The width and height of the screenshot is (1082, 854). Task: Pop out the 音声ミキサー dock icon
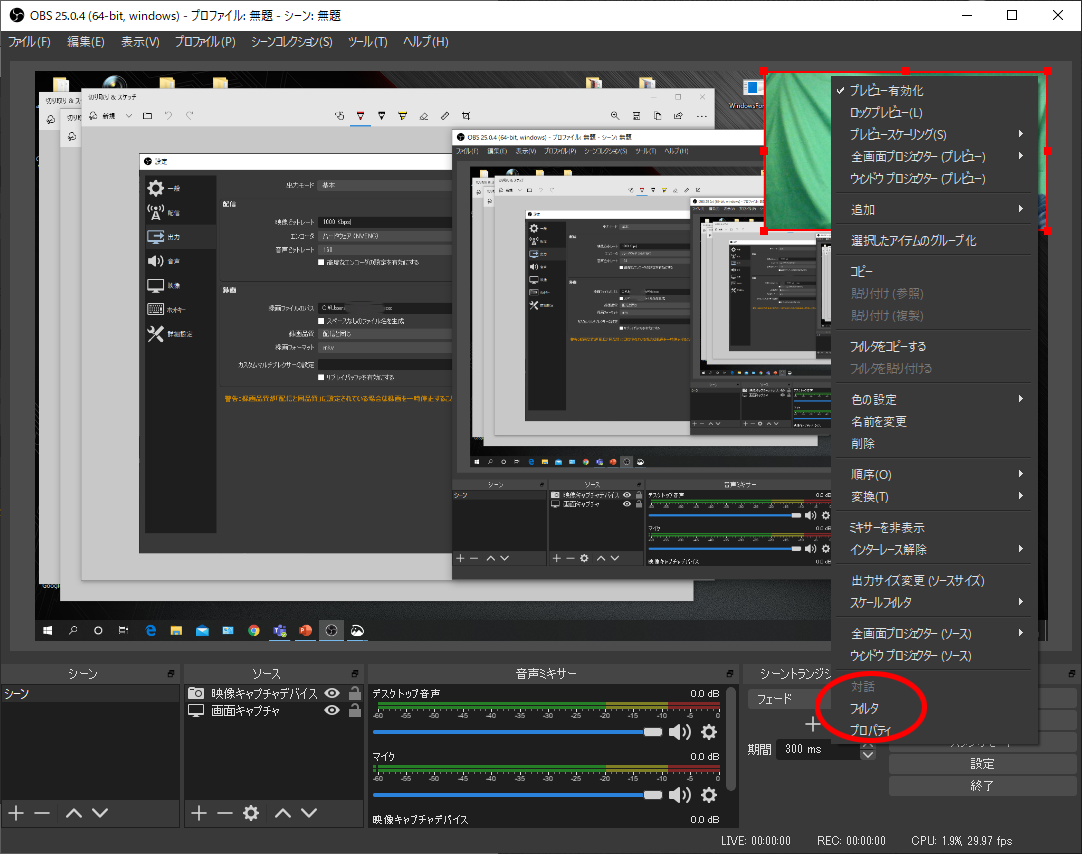point(729,673)
